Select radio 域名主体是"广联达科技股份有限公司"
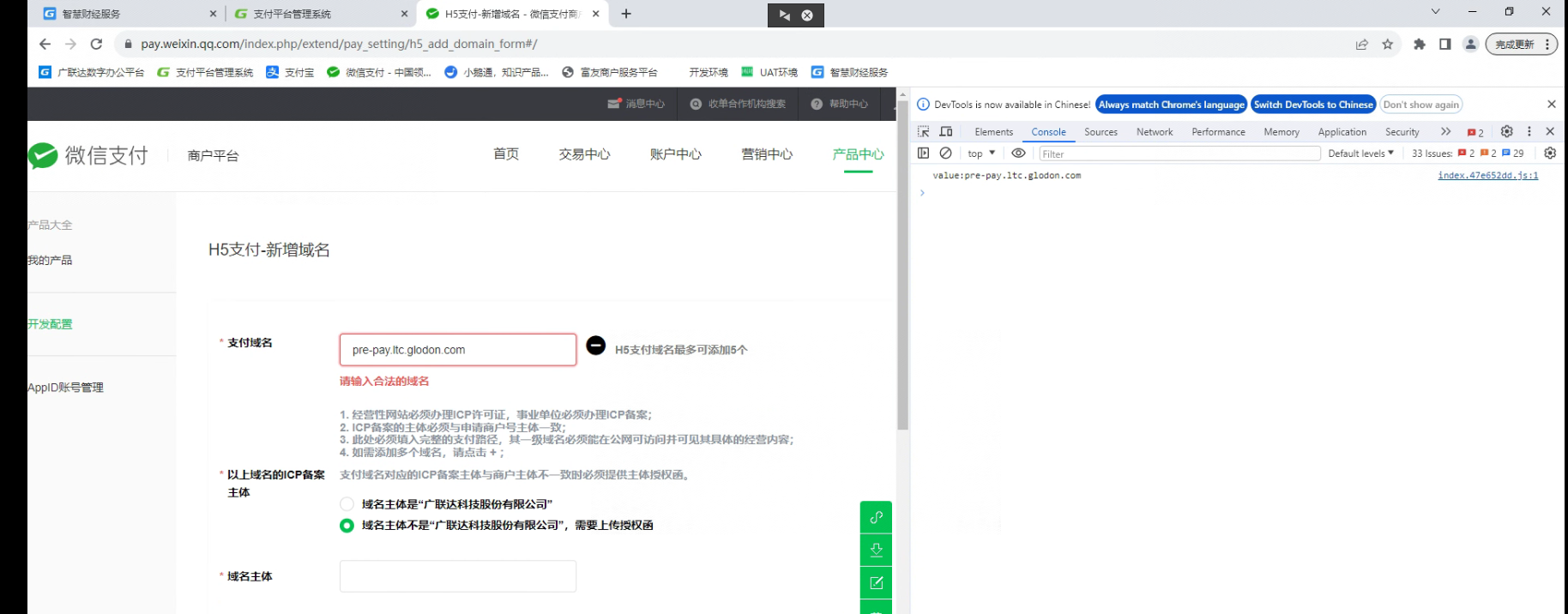The image size is (1568, 614). [347, 504]
